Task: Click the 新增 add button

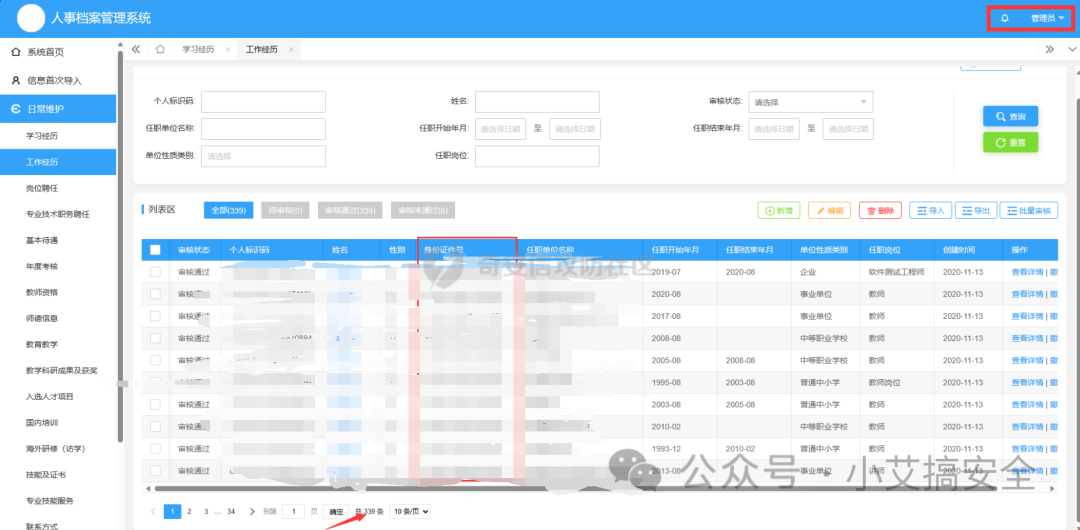Action: tap(779, 211)
